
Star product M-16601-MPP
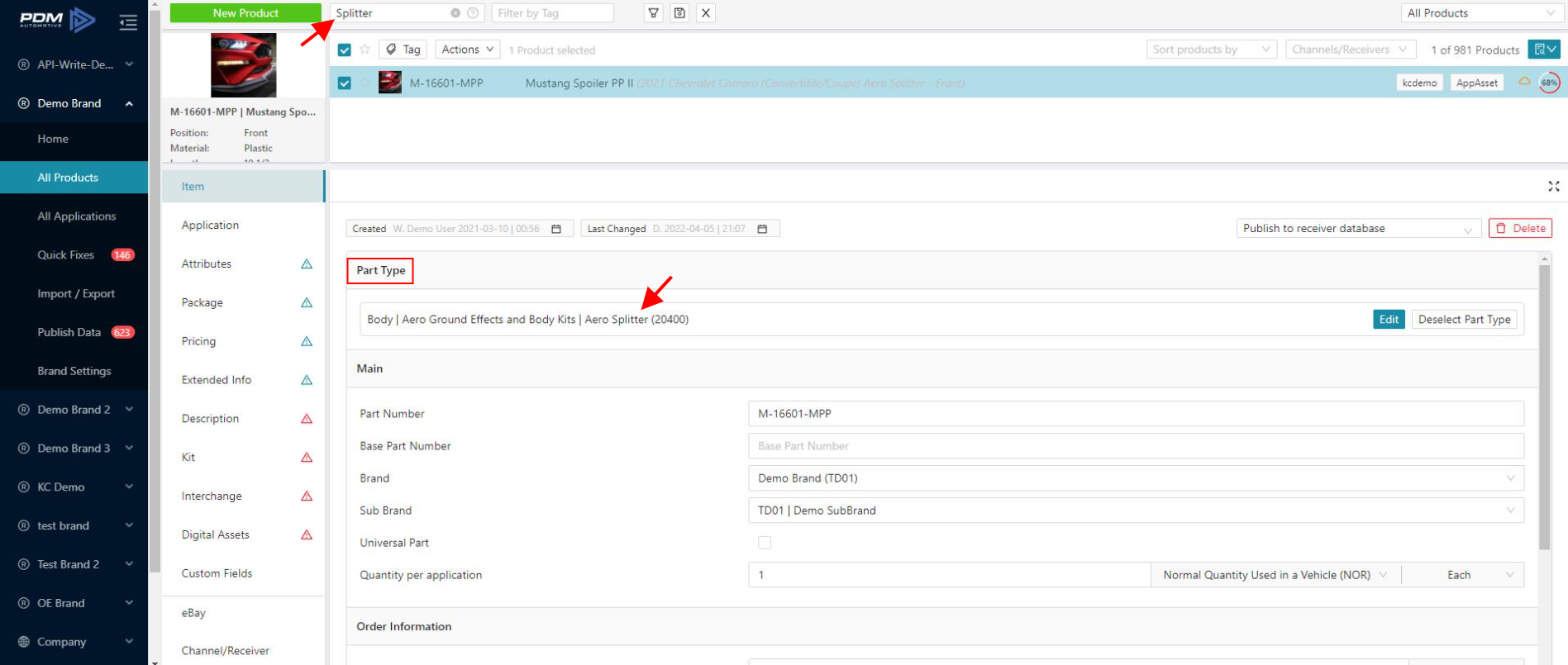(365, 83)
